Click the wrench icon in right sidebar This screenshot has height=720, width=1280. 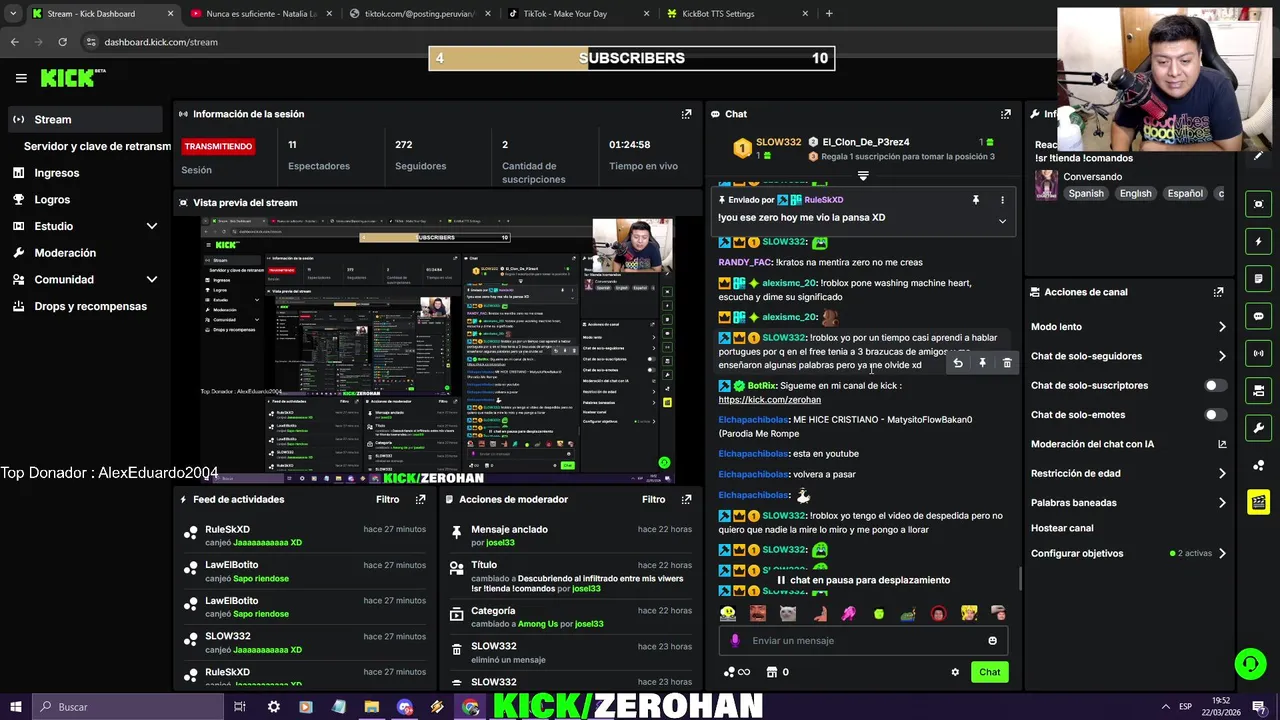tap(1258, 428)
